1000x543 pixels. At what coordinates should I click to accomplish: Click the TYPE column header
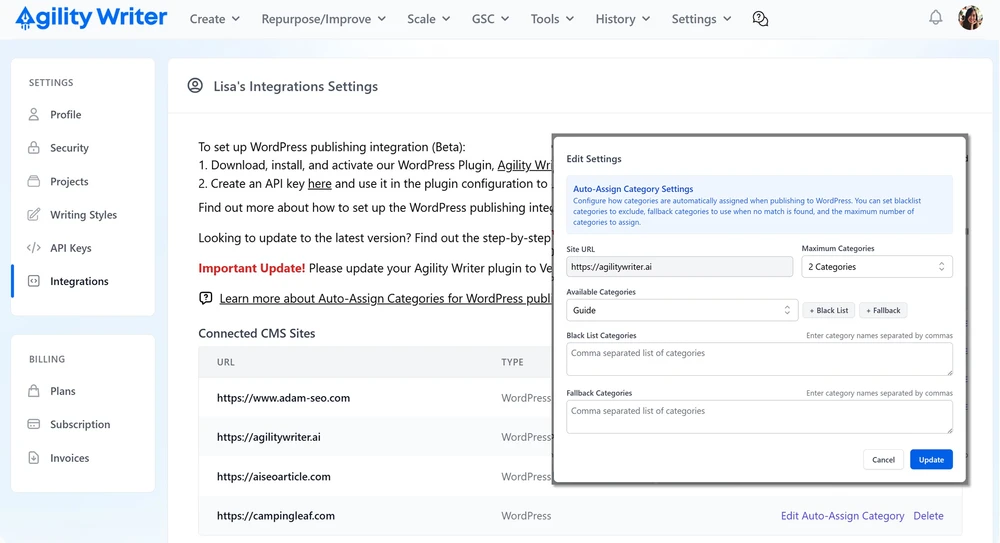coord(512,362)
